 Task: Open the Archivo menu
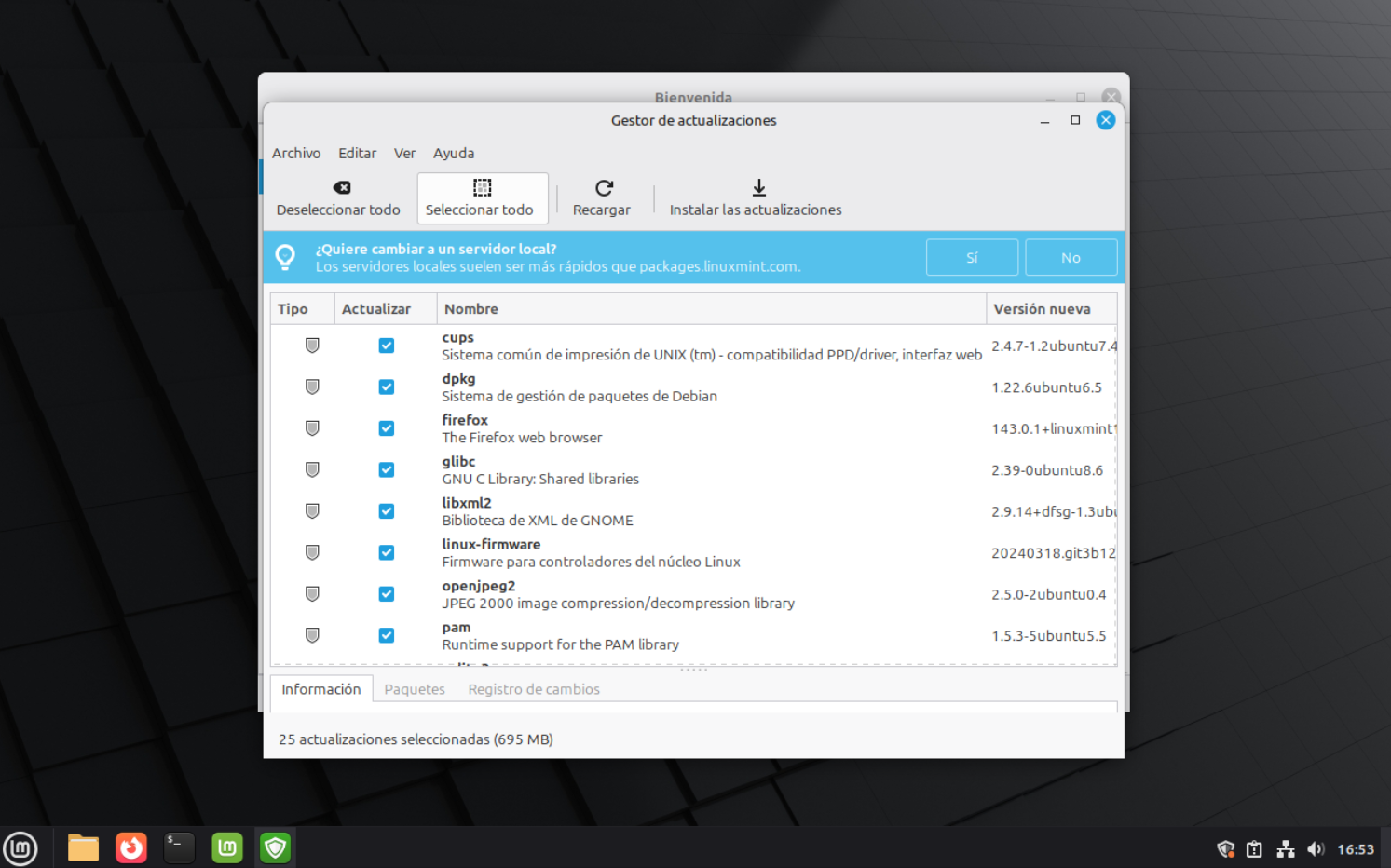(296, 154)
